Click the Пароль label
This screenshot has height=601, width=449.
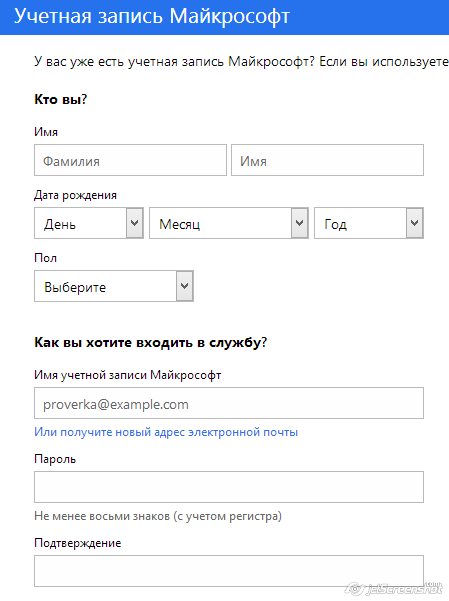coord(55,459)
